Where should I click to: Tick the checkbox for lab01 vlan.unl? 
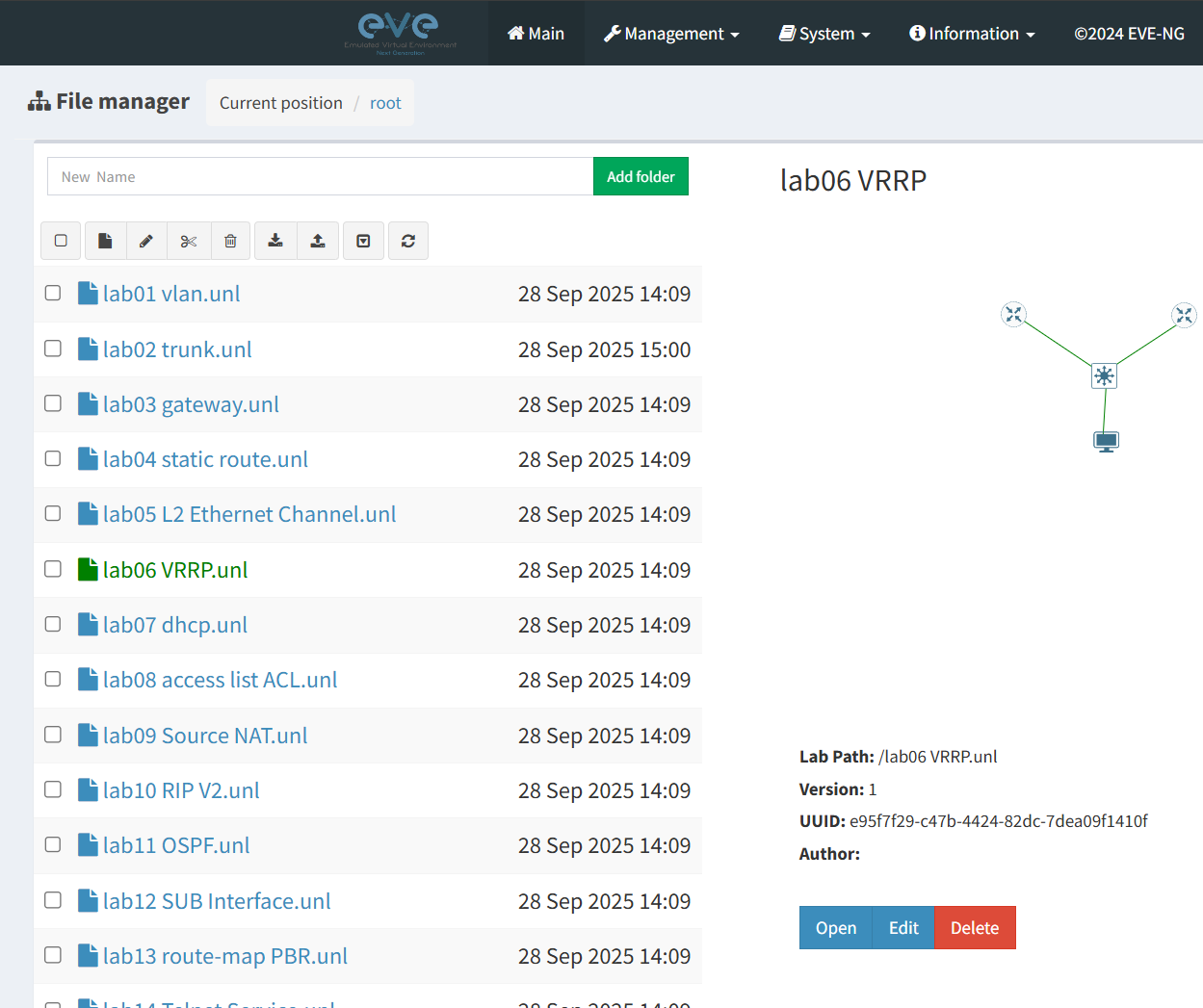[x=53, y=293]
